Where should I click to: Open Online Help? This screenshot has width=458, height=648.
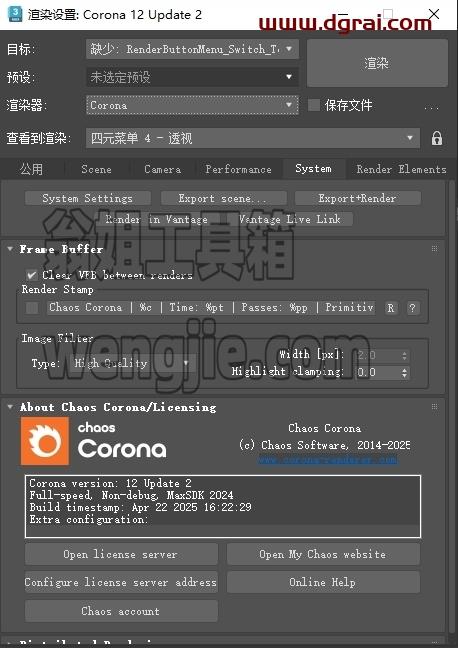(323, 582)
